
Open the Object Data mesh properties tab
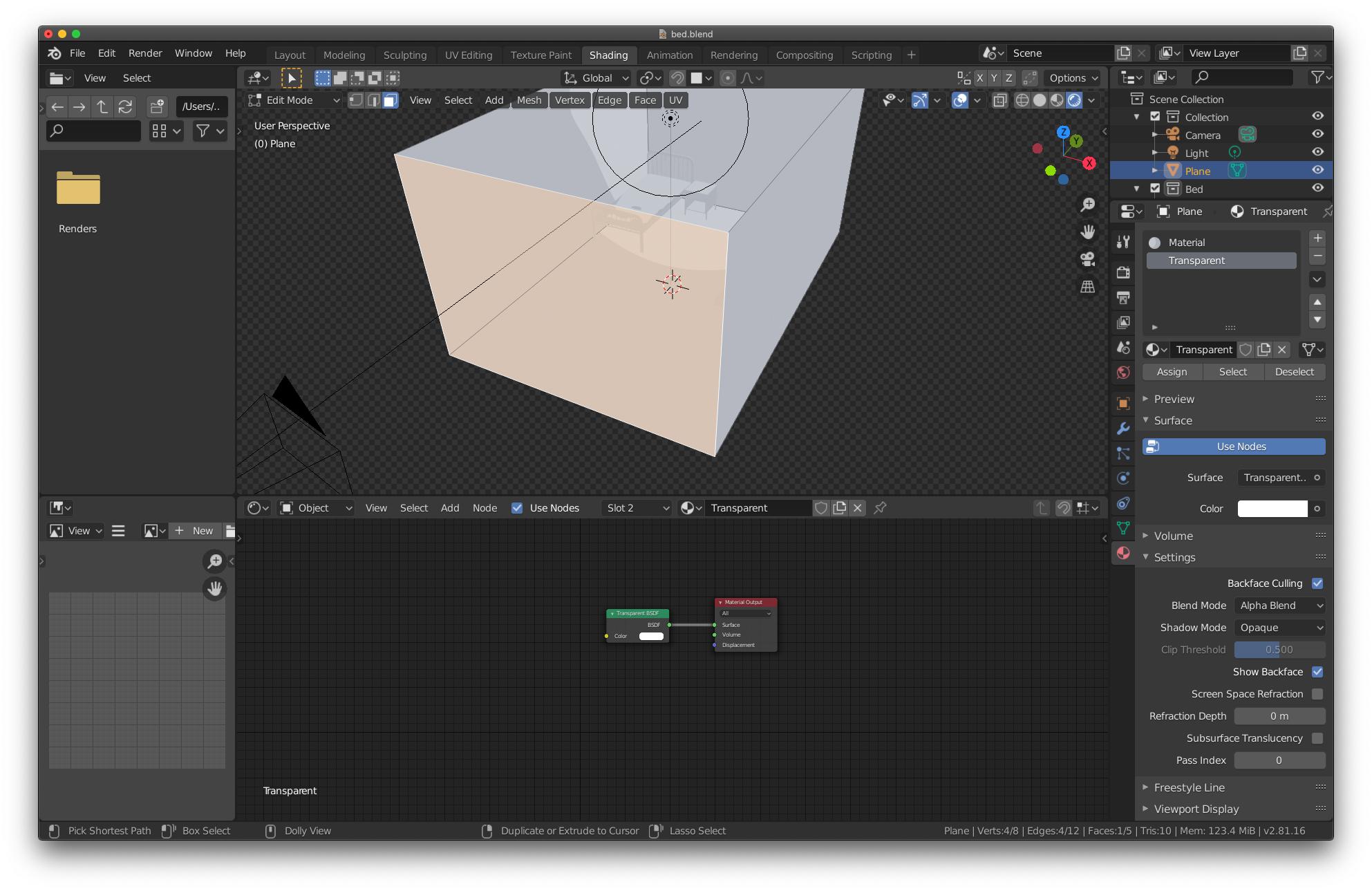1123,528
